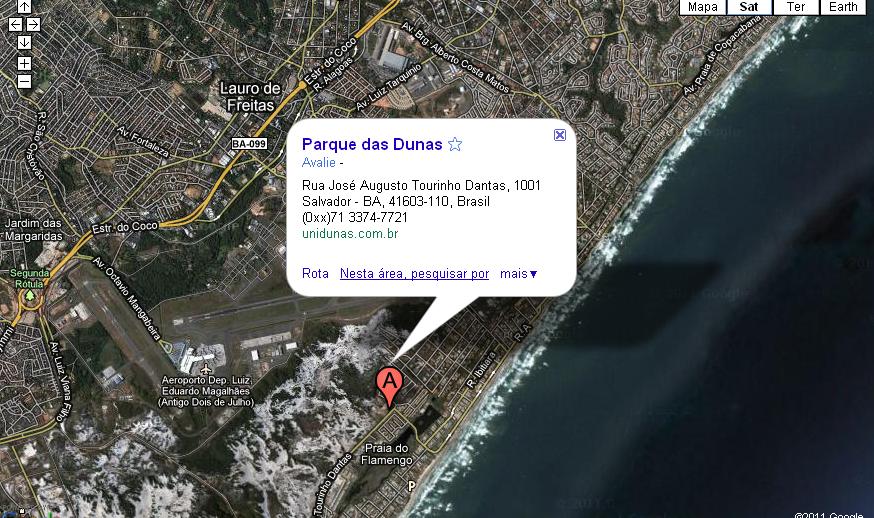Pan the map right with arrow

(x=33, y=25)
